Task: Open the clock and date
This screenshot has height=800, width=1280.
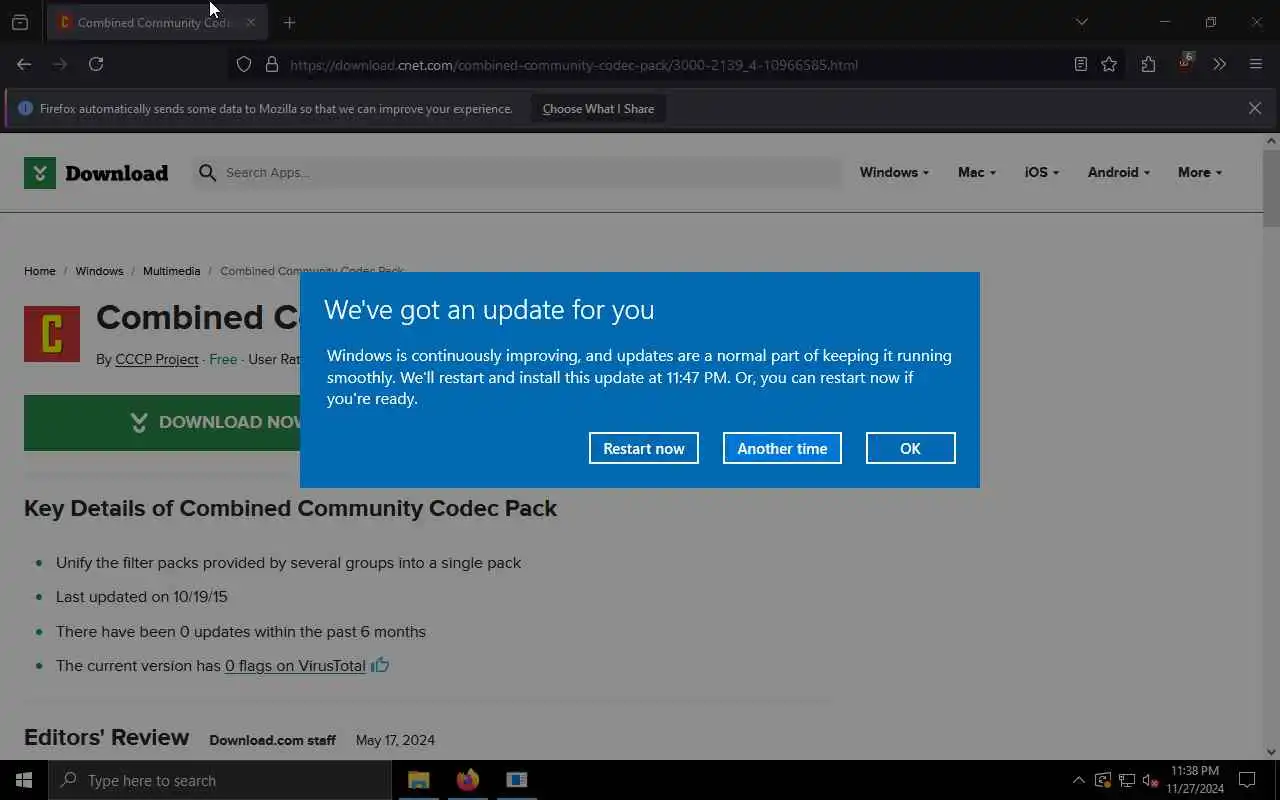Action: [1195, 780]
